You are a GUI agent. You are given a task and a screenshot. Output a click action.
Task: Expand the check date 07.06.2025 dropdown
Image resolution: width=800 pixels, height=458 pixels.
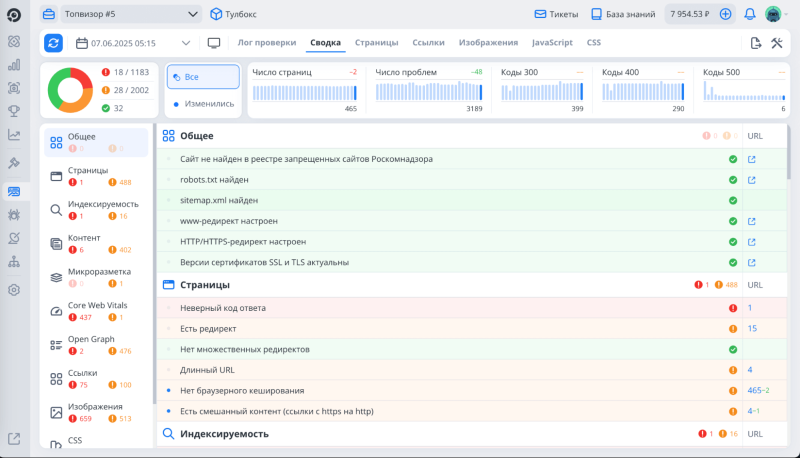(x=186, y=43)
